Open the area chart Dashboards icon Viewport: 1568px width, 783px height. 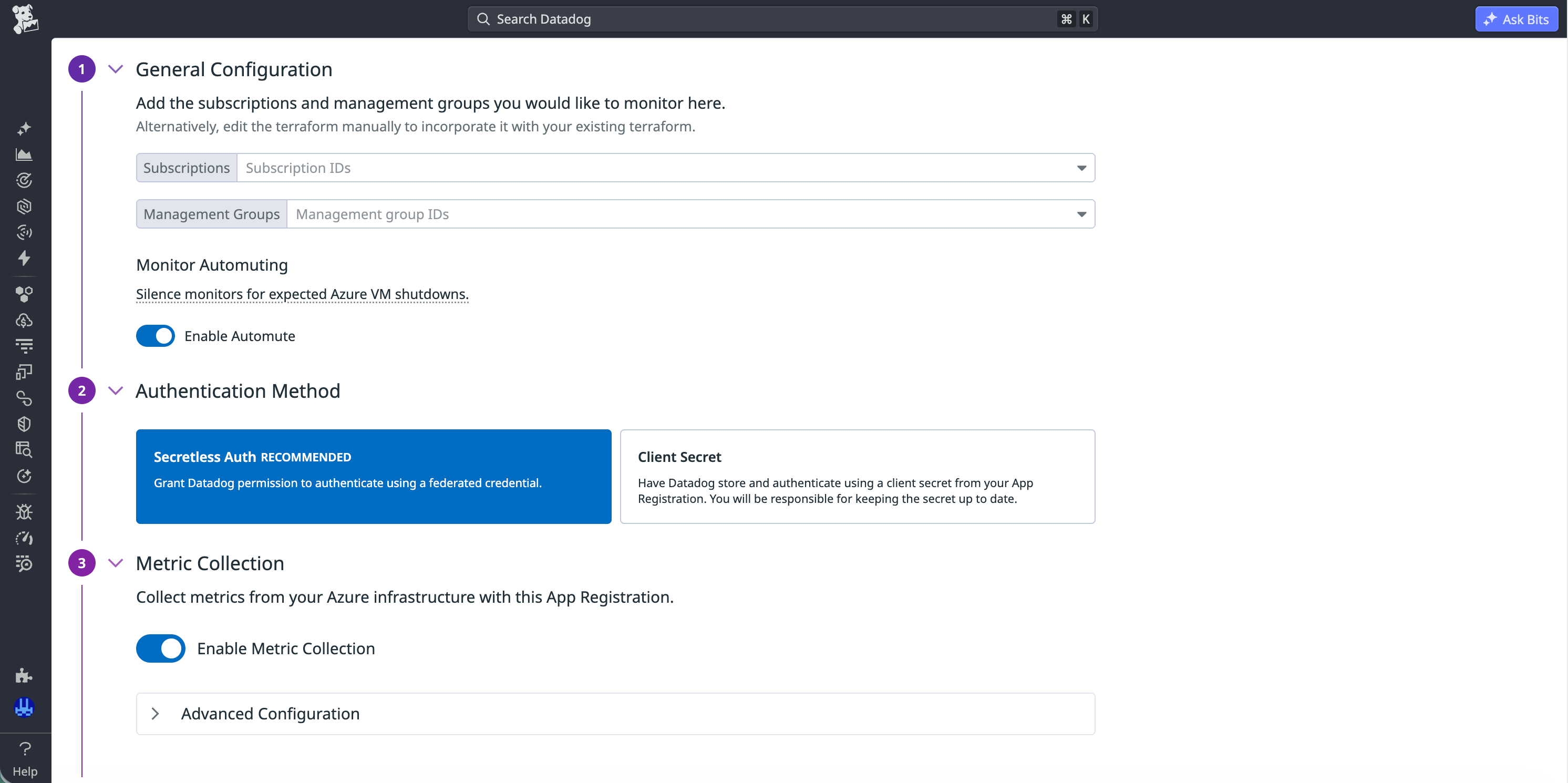point(24,154)
